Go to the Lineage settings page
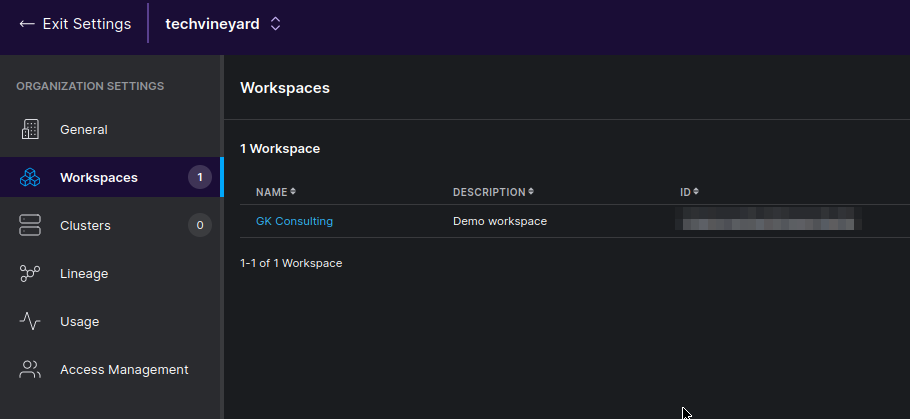 click(84, 273)
